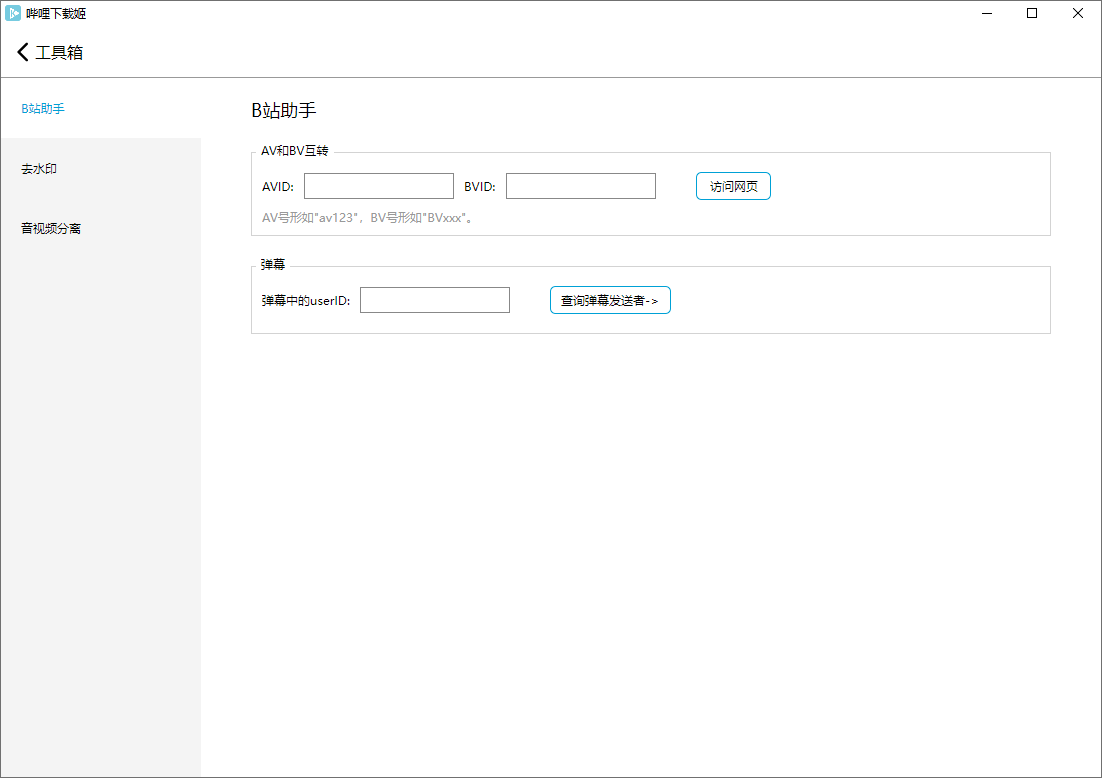Click the 查询弹幕发送者-> button
1102x778 pixels.
[610, 300]
